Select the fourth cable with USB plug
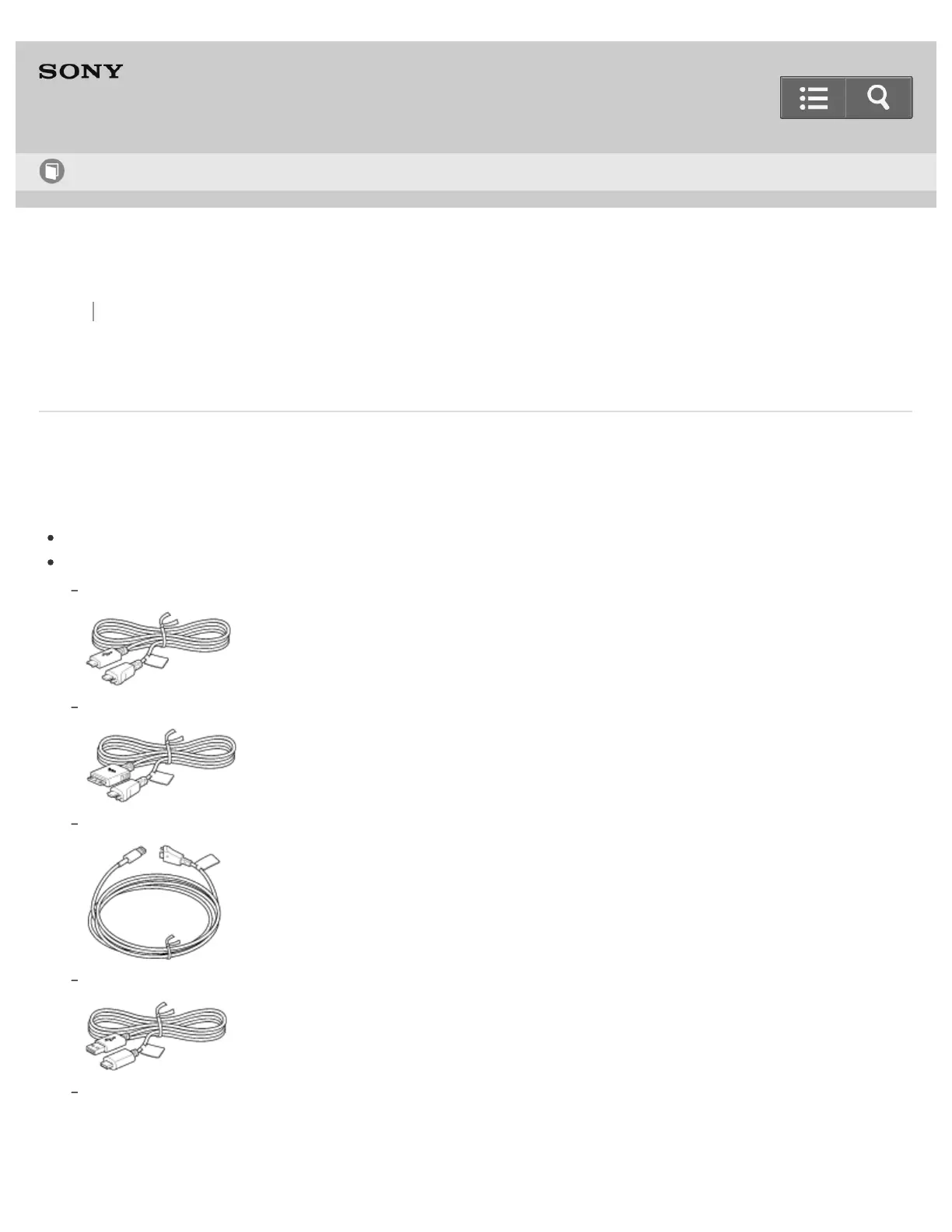 point(156,1037)
